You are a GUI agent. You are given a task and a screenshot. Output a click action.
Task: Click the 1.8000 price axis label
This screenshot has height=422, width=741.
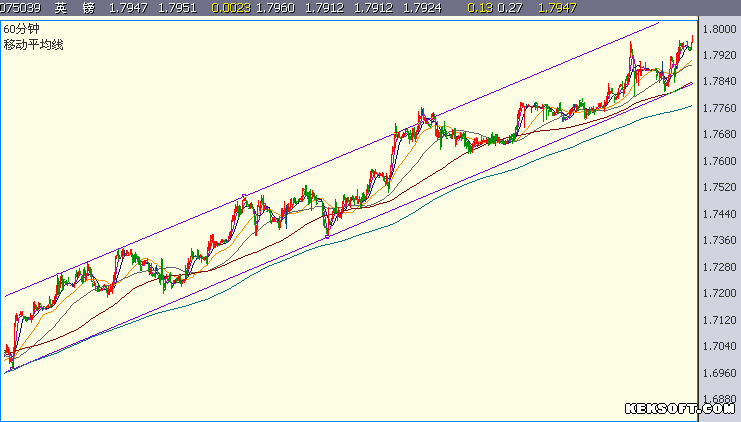pos(719,29)
